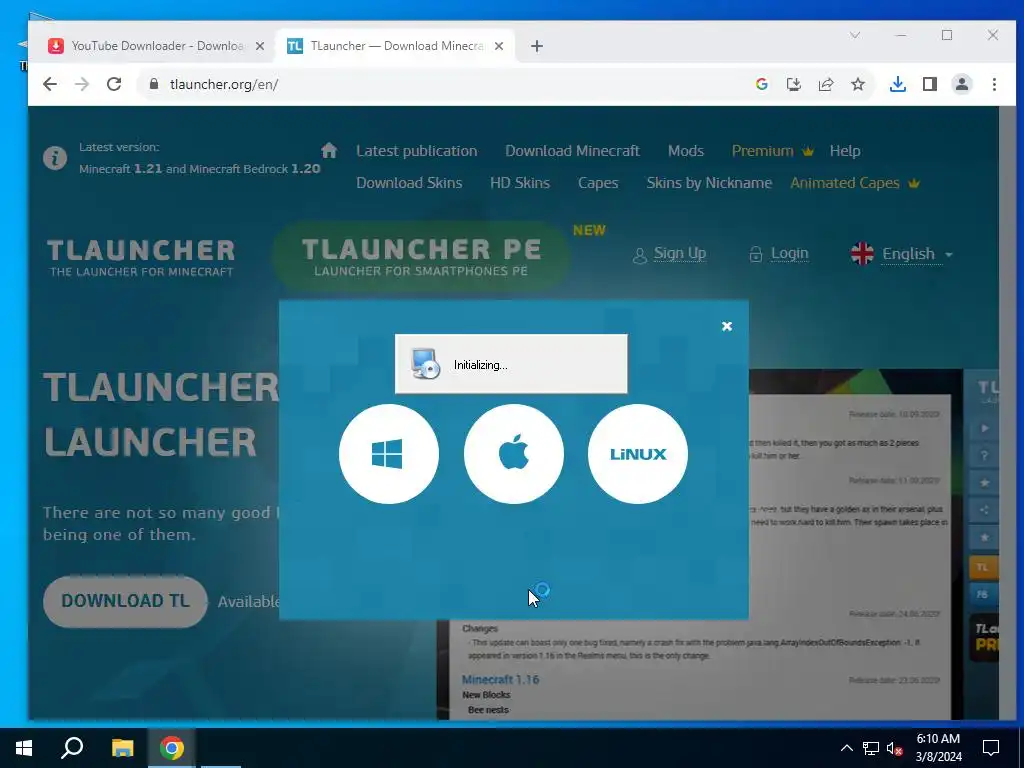Open Latest publication page
1024x768 pixels.
pyautogui.click(x=417, y=151)
